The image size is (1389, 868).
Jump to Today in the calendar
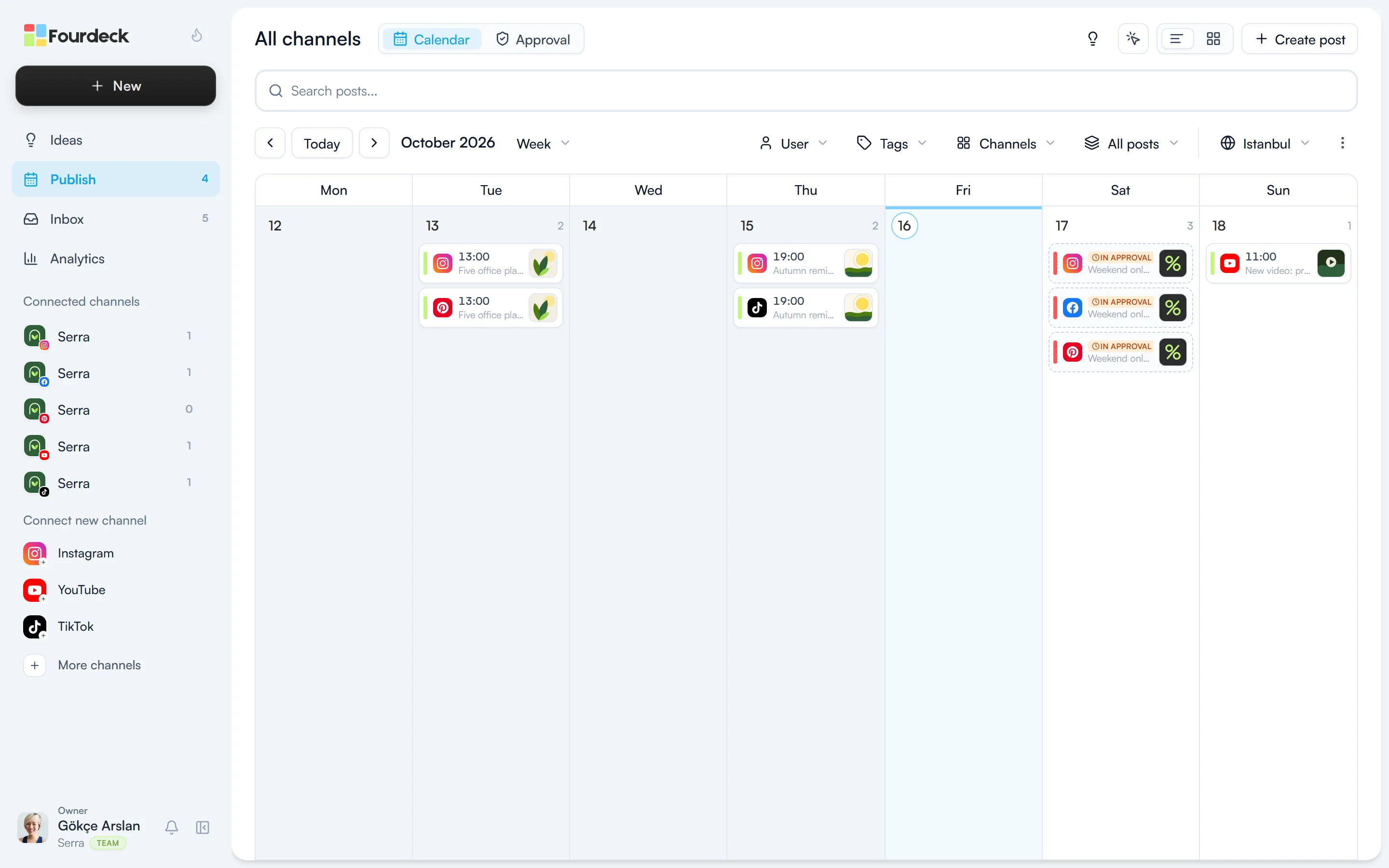click(322, 143)
